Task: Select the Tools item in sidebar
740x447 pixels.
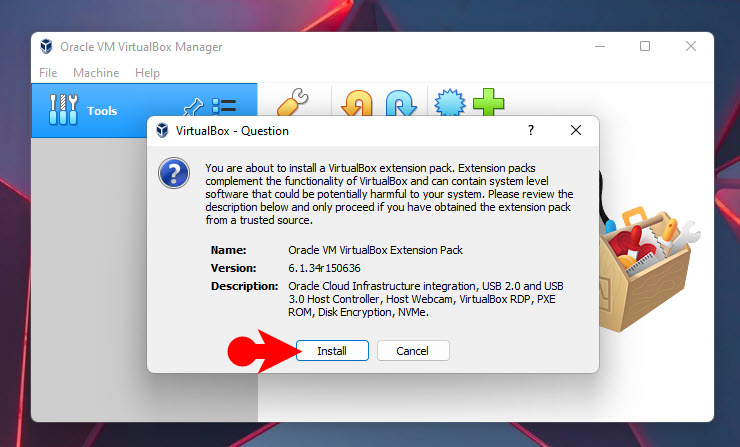Action: point(144,110)
